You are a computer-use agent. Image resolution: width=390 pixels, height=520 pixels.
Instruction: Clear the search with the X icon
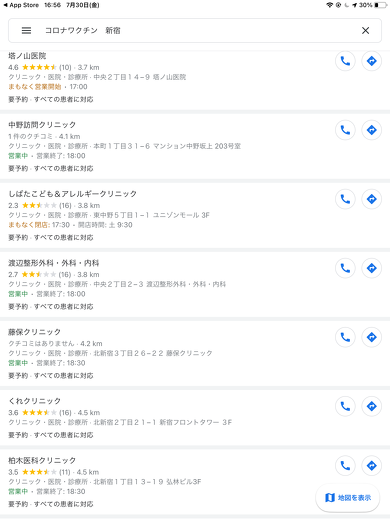[365, 31]
